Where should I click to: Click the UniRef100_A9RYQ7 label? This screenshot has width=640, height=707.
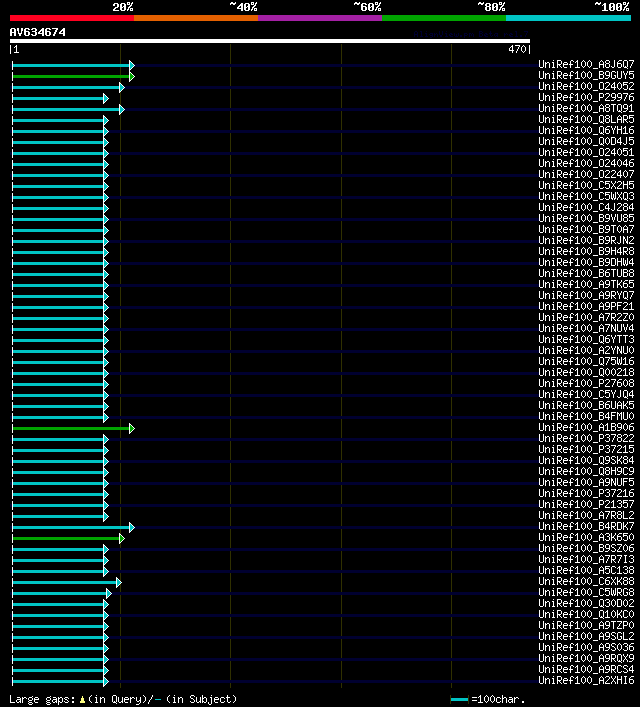point(586,295)
